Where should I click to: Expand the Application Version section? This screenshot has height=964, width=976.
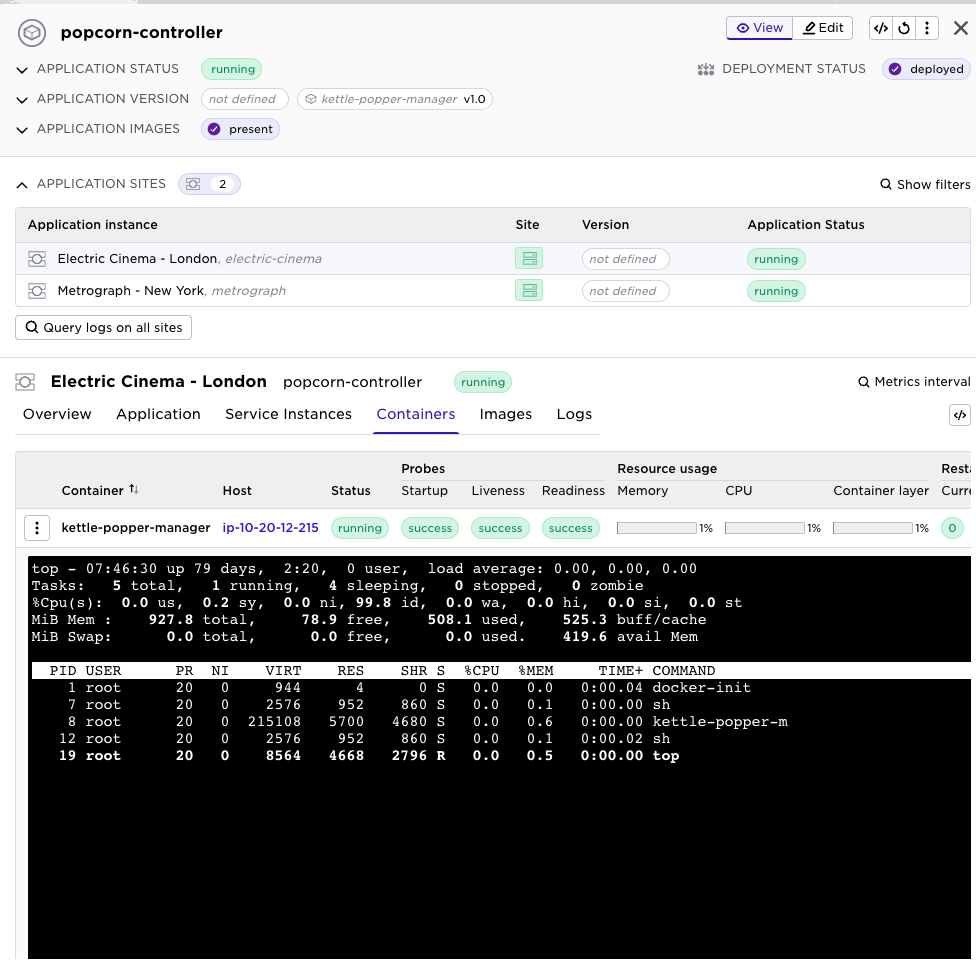click(22, 99)
